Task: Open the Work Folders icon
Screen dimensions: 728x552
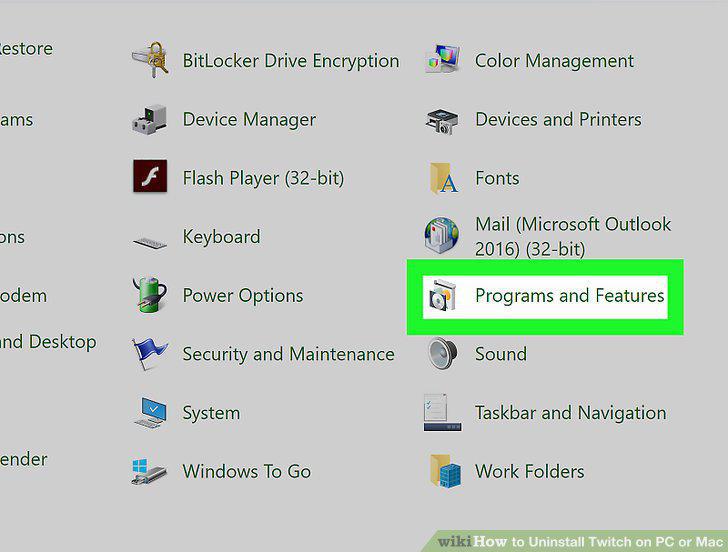Action: click(x=445, y=471)
